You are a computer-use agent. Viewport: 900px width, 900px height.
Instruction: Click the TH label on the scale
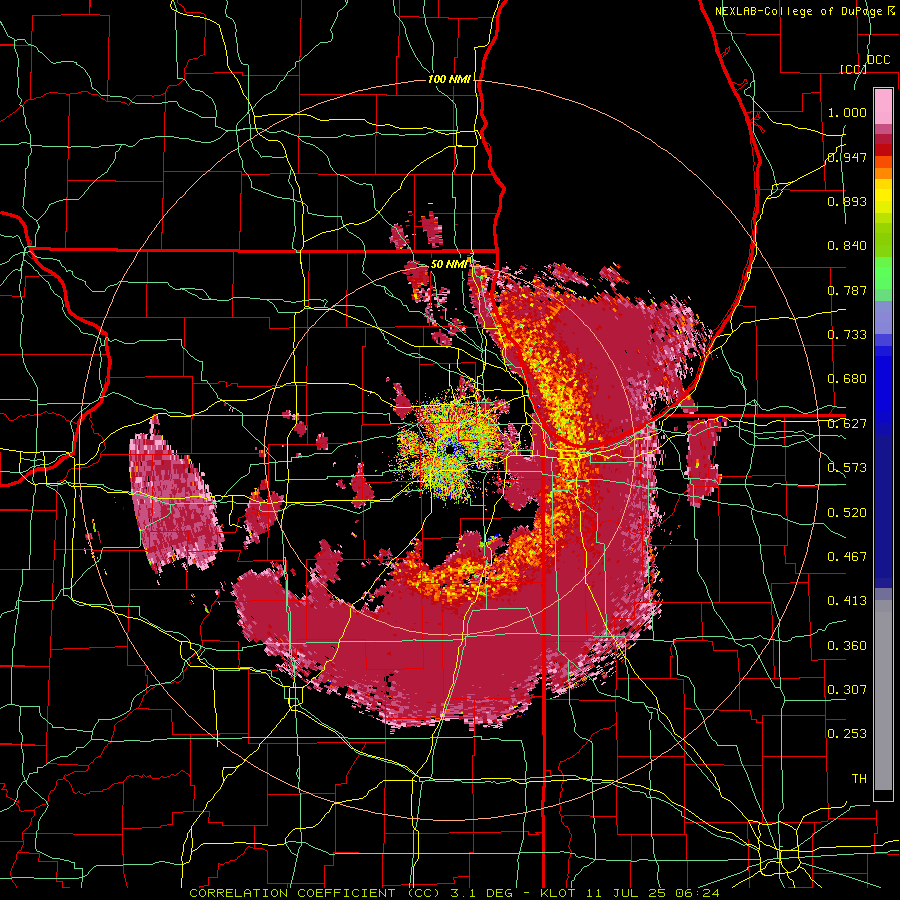(x=859, y=779)
